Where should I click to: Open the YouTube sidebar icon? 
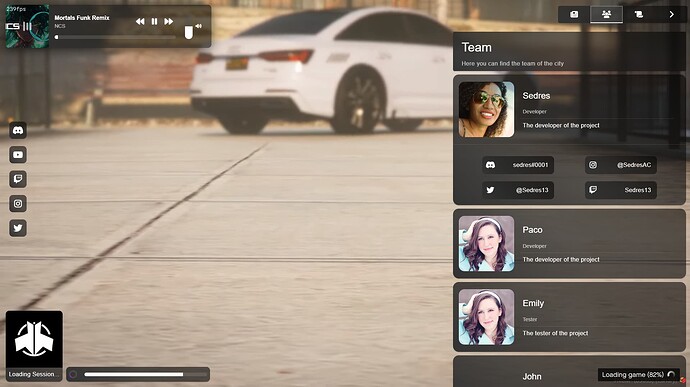[18, 155]
